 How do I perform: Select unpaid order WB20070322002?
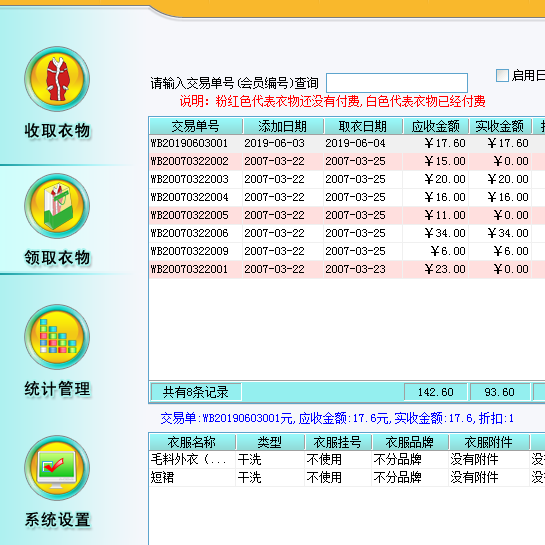tap(347, 161)
